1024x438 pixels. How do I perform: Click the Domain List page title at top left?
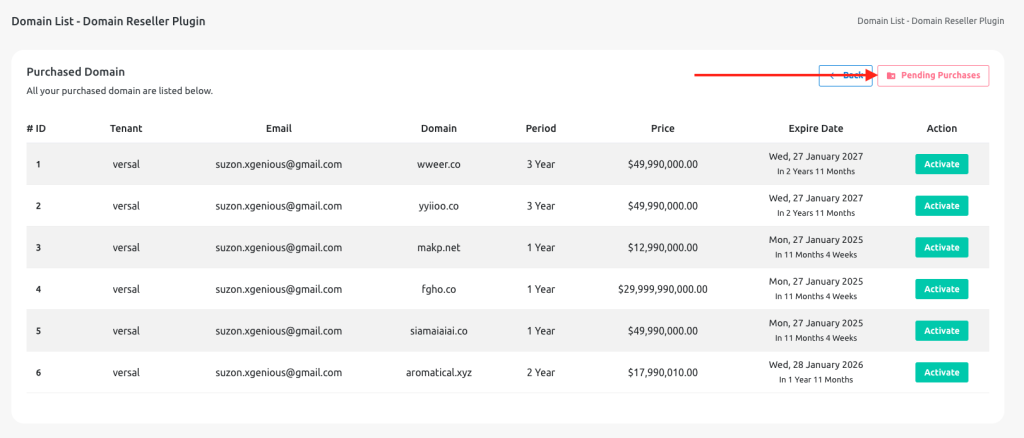tap(108, 22)
